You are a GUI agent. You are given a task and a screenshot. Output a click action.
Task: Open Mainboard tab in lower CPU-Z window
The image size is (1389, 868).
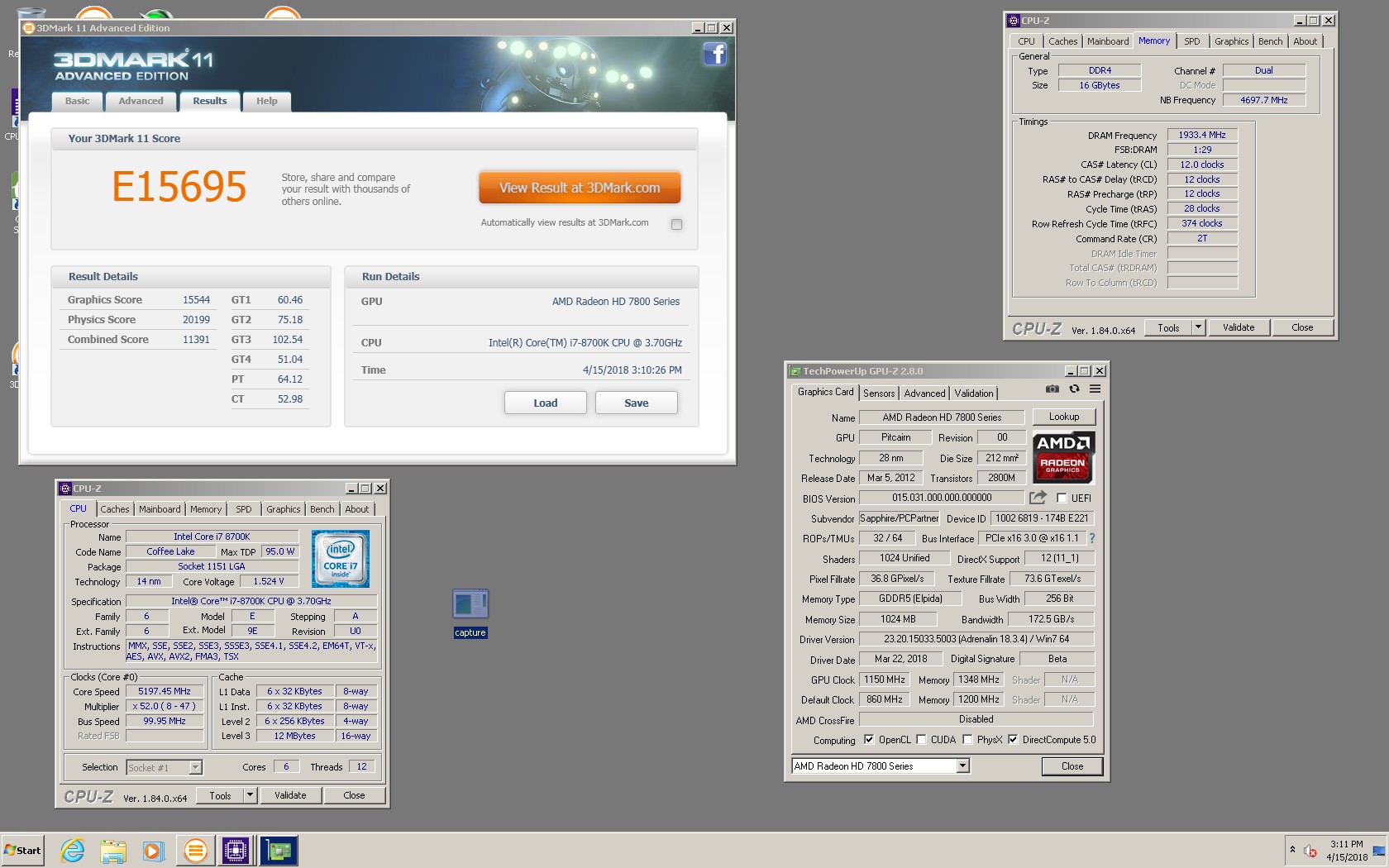160,509
